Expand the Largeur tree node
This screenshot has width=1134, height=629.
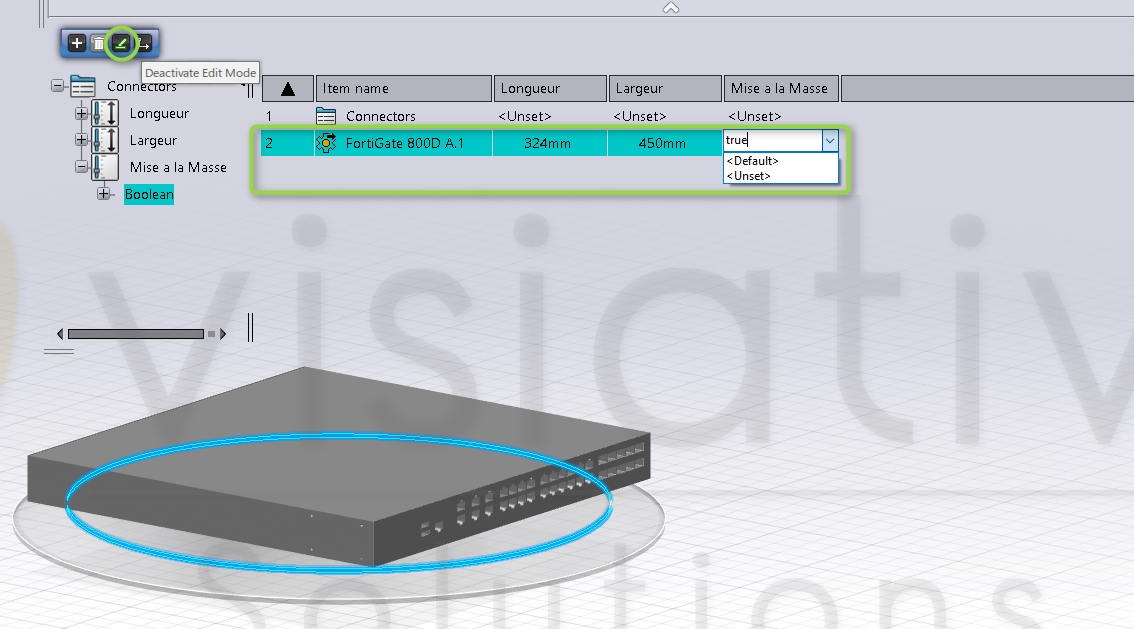[x=81, y=140]
